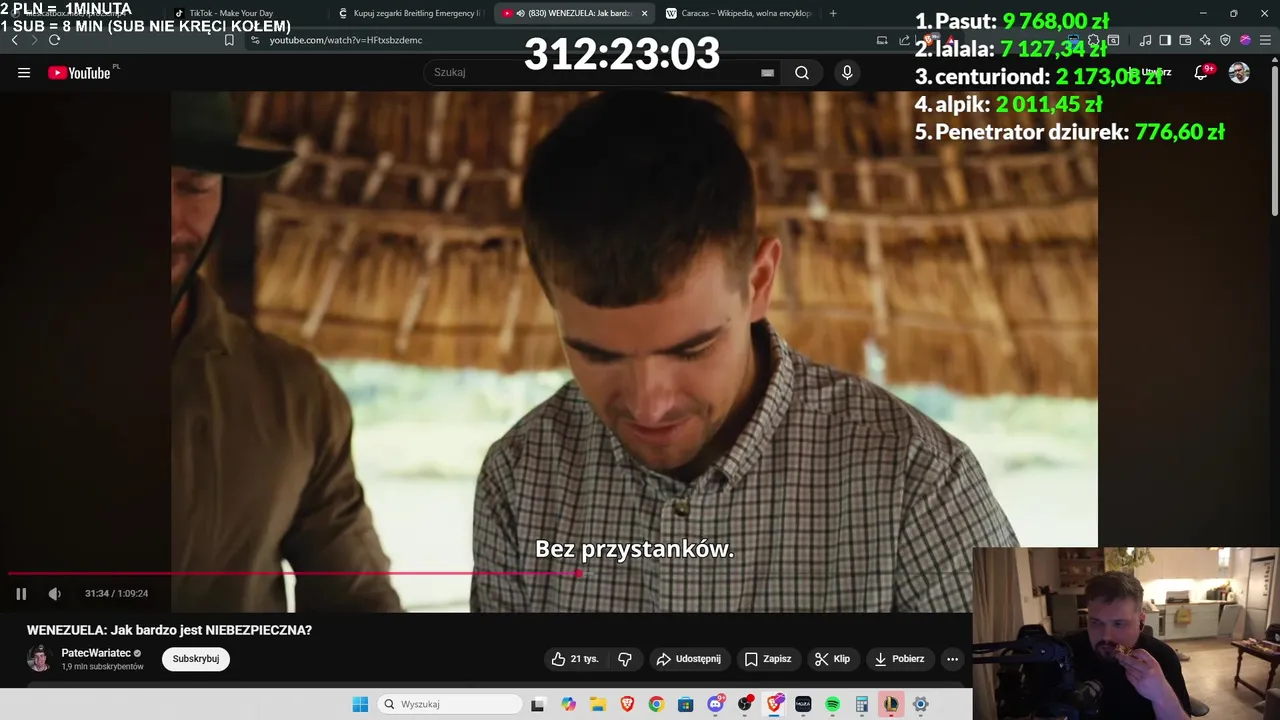Open Discord from the taskbar

(x=715, y=704)
